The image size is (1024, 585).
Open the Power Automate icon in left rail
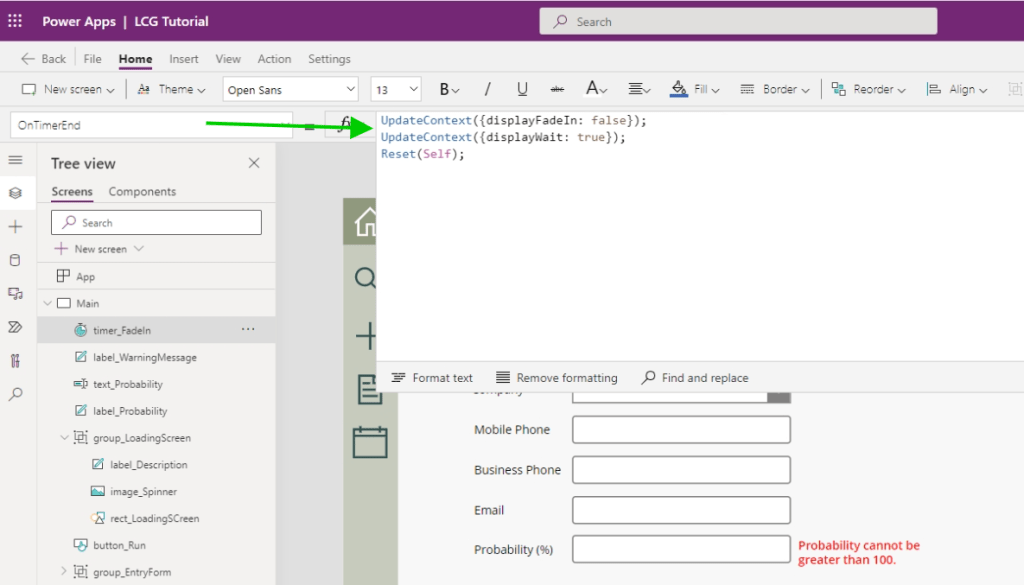[x=16, y=326]
